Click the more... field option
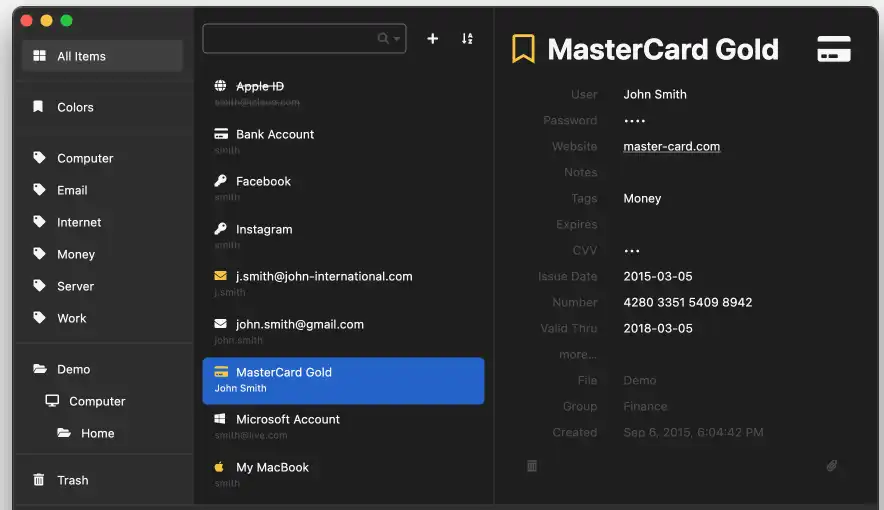The height and width of the screenshot is (510, 884). [x=578, y=354]
